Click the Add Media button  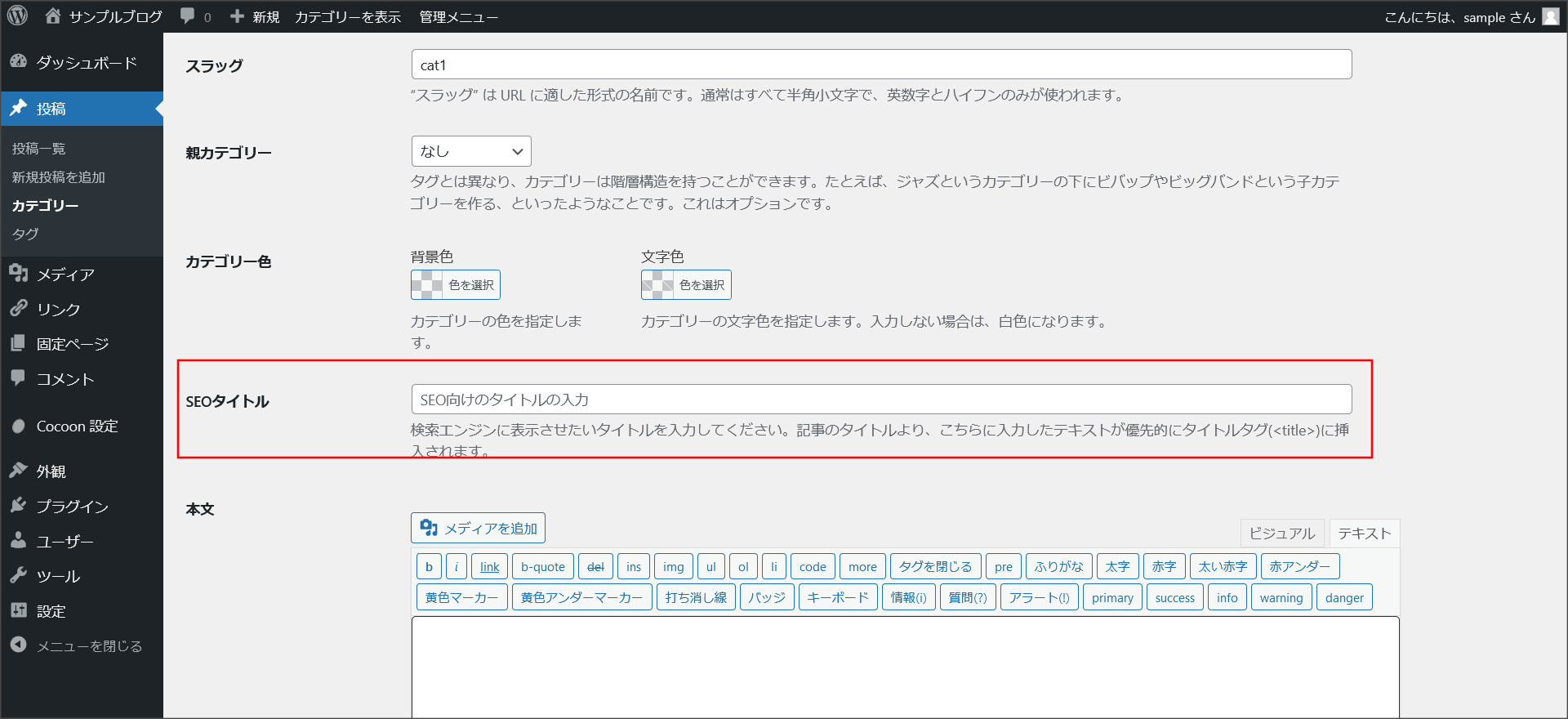tap(478, 529)
